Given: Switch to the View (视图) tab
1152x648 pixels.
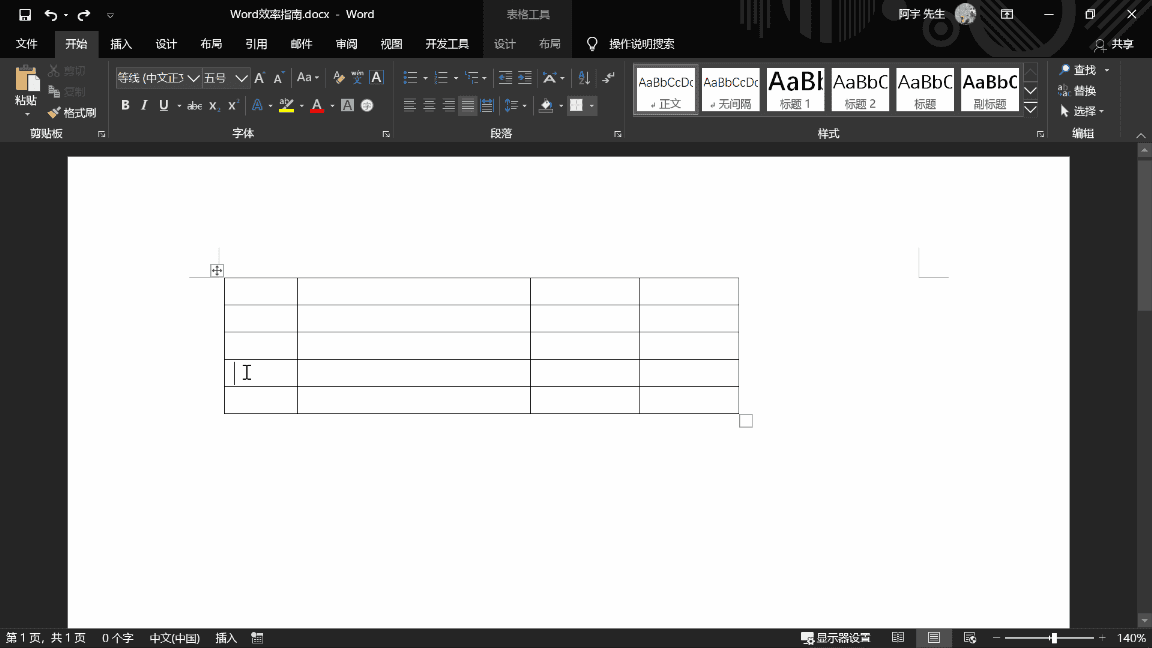Looking at the screenshot, I should (391, 44).
